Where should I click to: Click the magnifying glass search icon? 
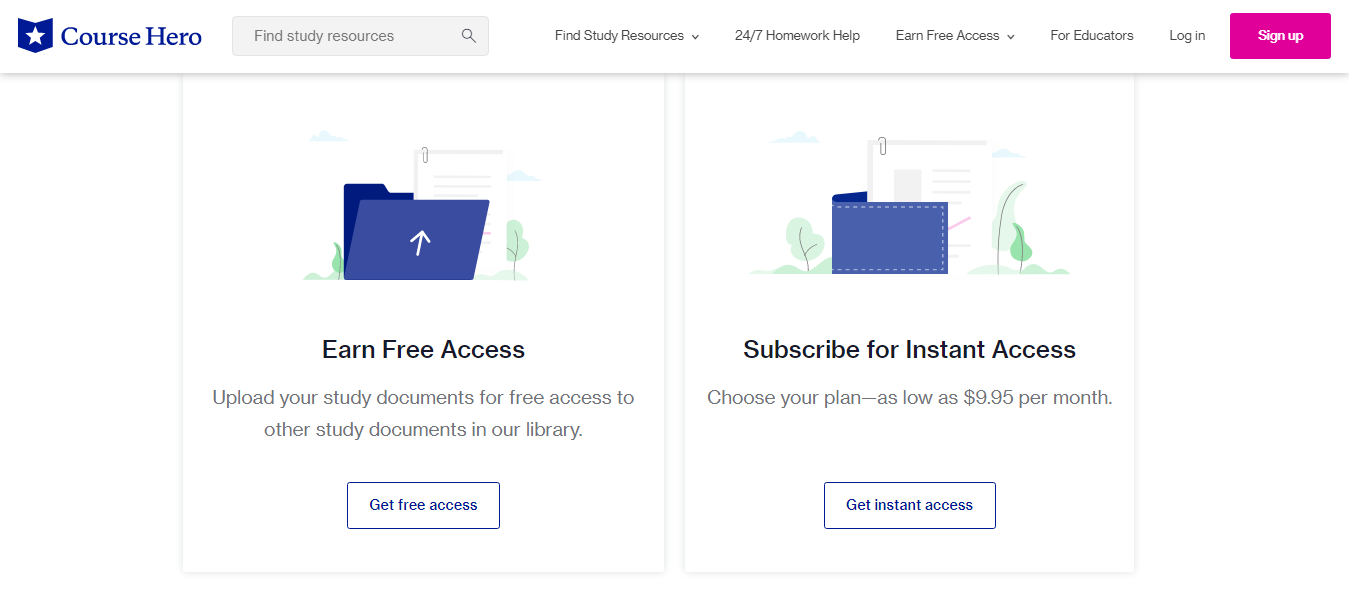click(469, 36)
